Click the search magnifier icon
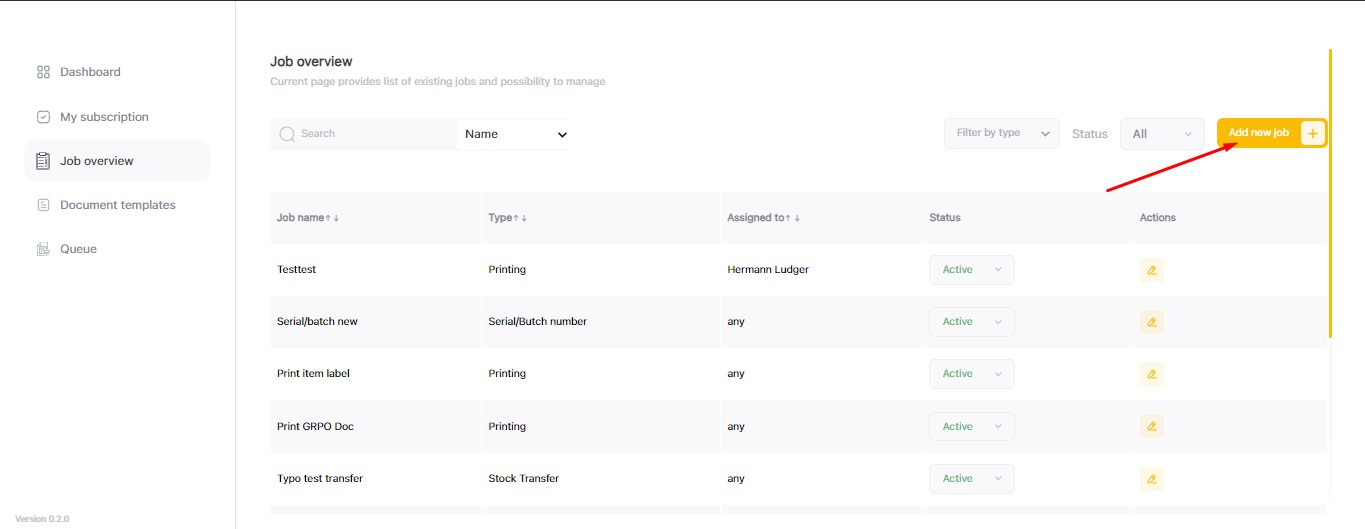 click(x=287, y=134)
